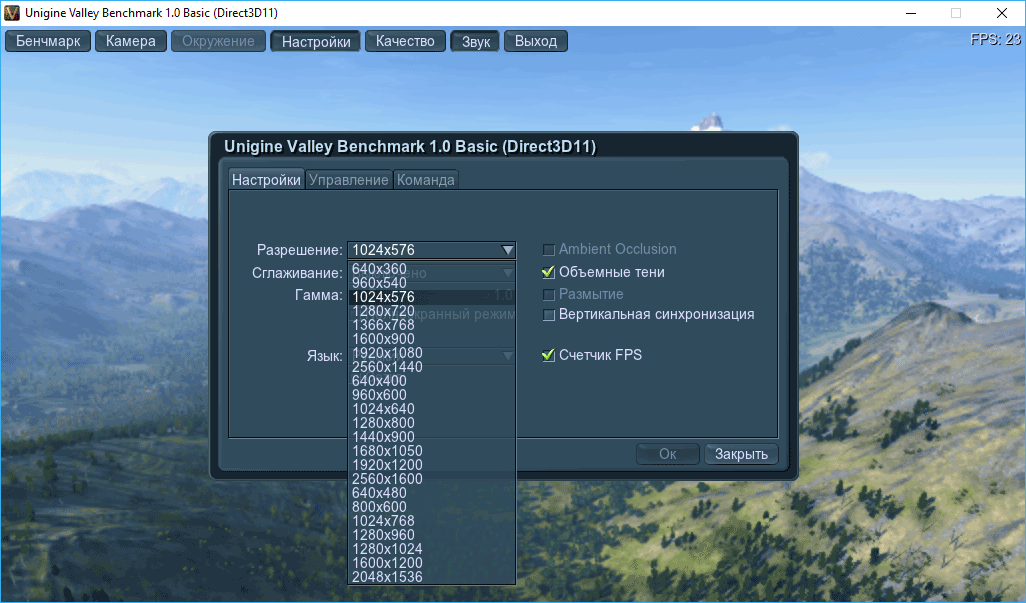Click the Unigine app icon in title bar
The width and height of the screenshot is (1026, 603).
pyautogui.click(x=12, y=12)
